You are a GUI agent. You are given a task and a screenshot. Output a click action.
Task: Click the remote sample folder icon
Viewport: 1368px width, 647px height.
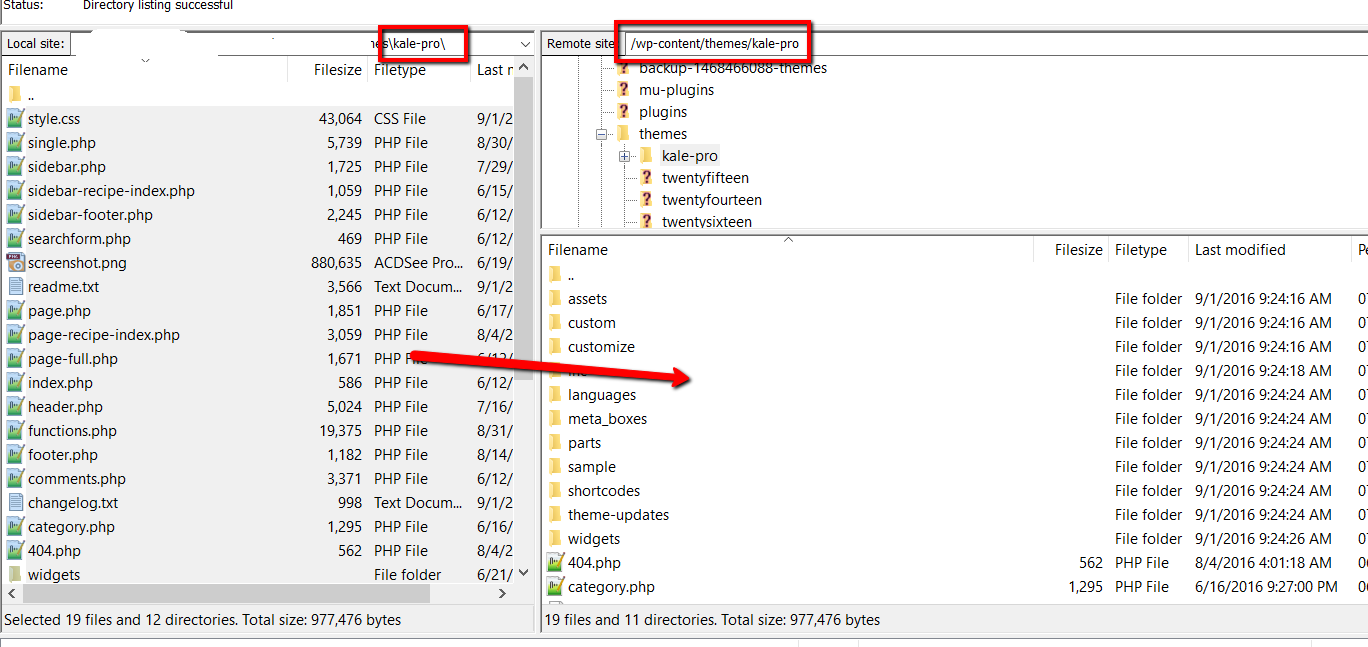pyautogui.click(x=556, y=467)
